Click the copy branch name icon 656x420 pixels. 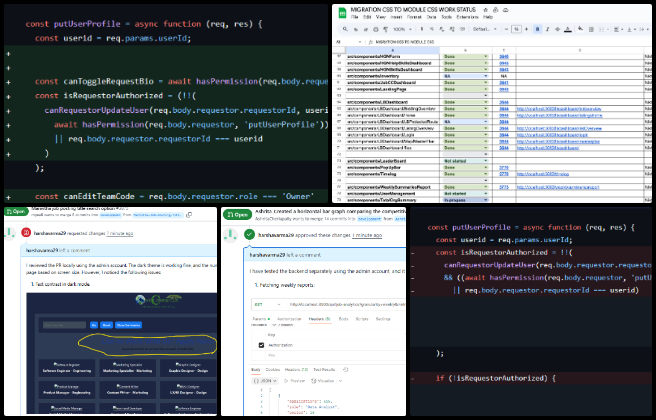coord(189,215)
